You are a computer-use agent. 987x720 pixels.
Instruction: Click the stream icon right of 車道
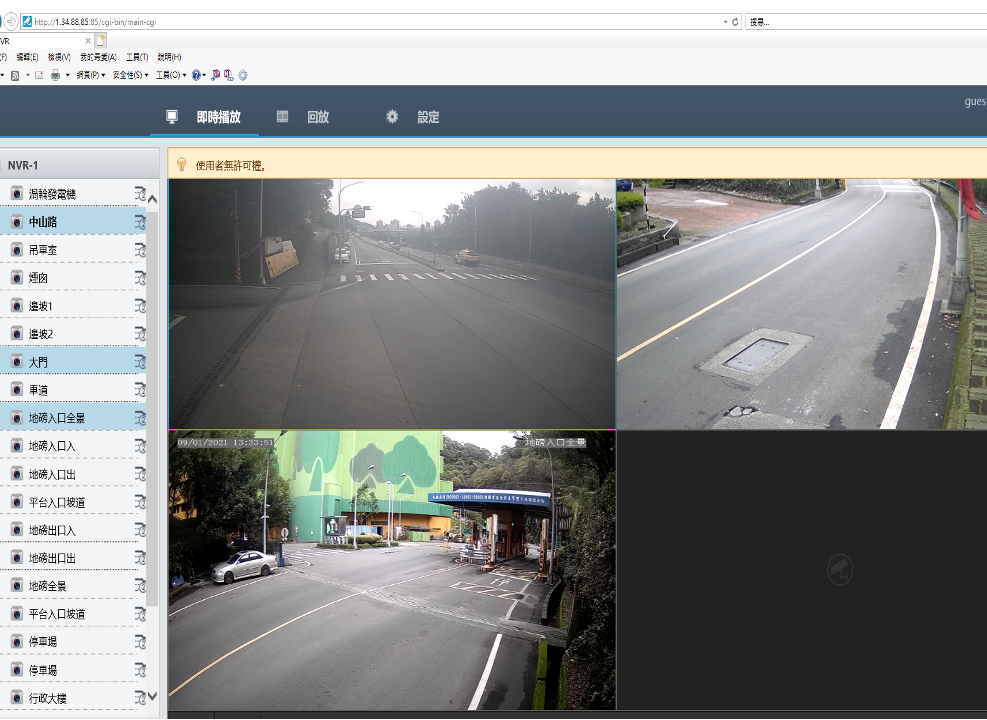140,390
